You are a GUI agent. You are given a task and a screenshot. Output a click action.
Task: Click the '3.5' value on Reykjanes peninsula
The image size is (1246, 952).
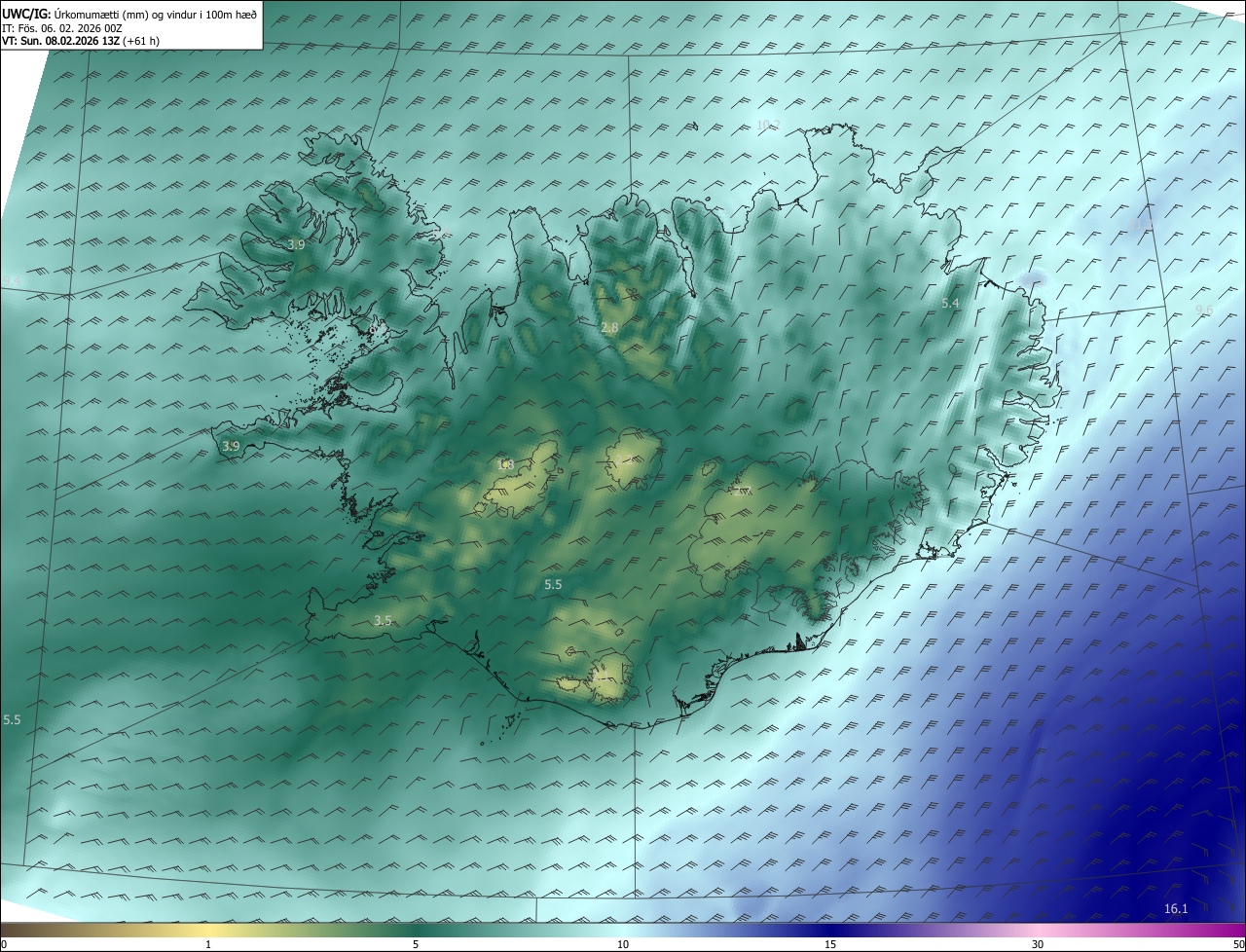click(x=383, y=620)
